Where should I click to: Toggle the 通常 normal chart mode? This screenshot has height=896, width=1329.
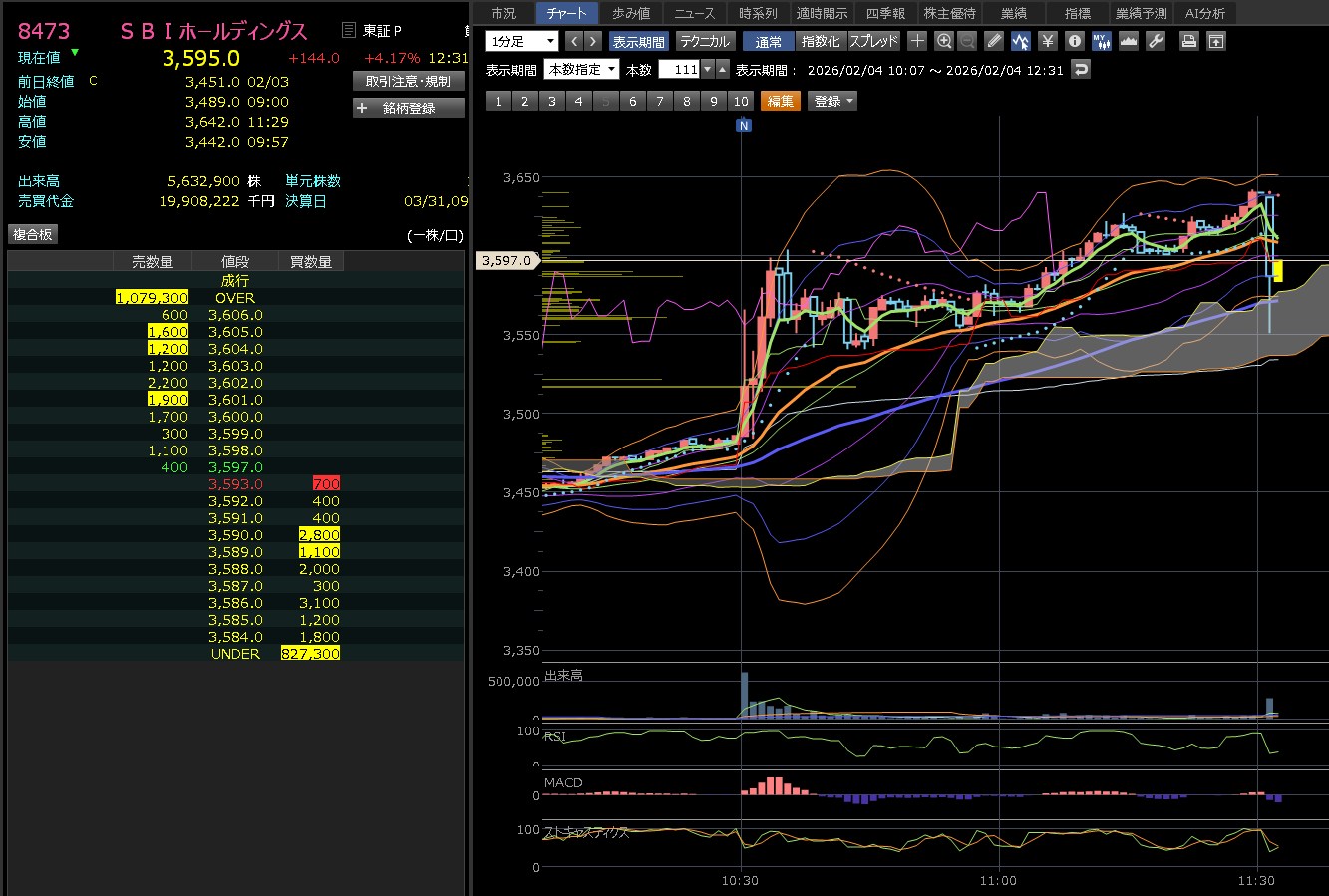768,41
